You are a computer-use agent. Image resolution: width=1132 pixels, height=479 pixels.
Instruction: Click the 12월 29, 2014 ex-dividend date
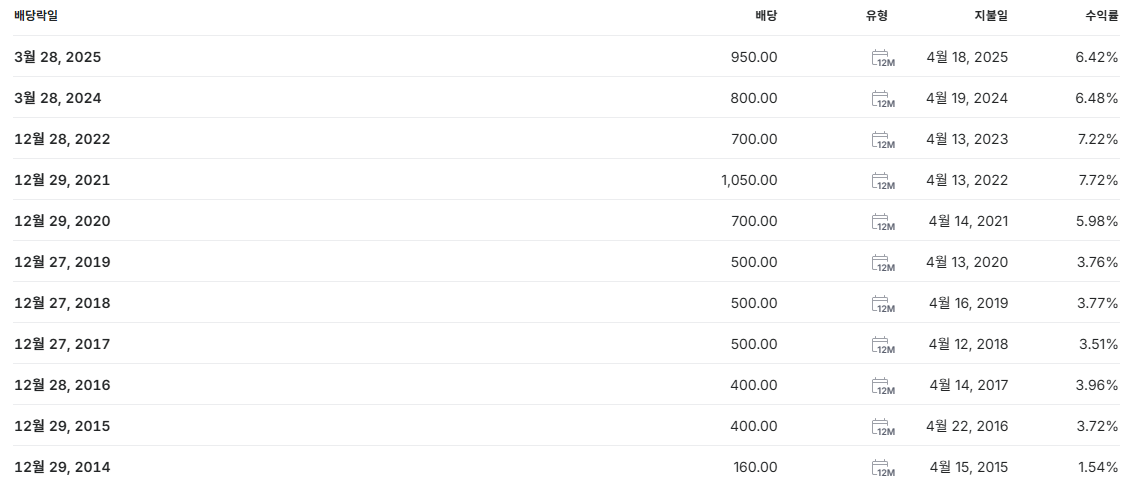pos(62,467)
